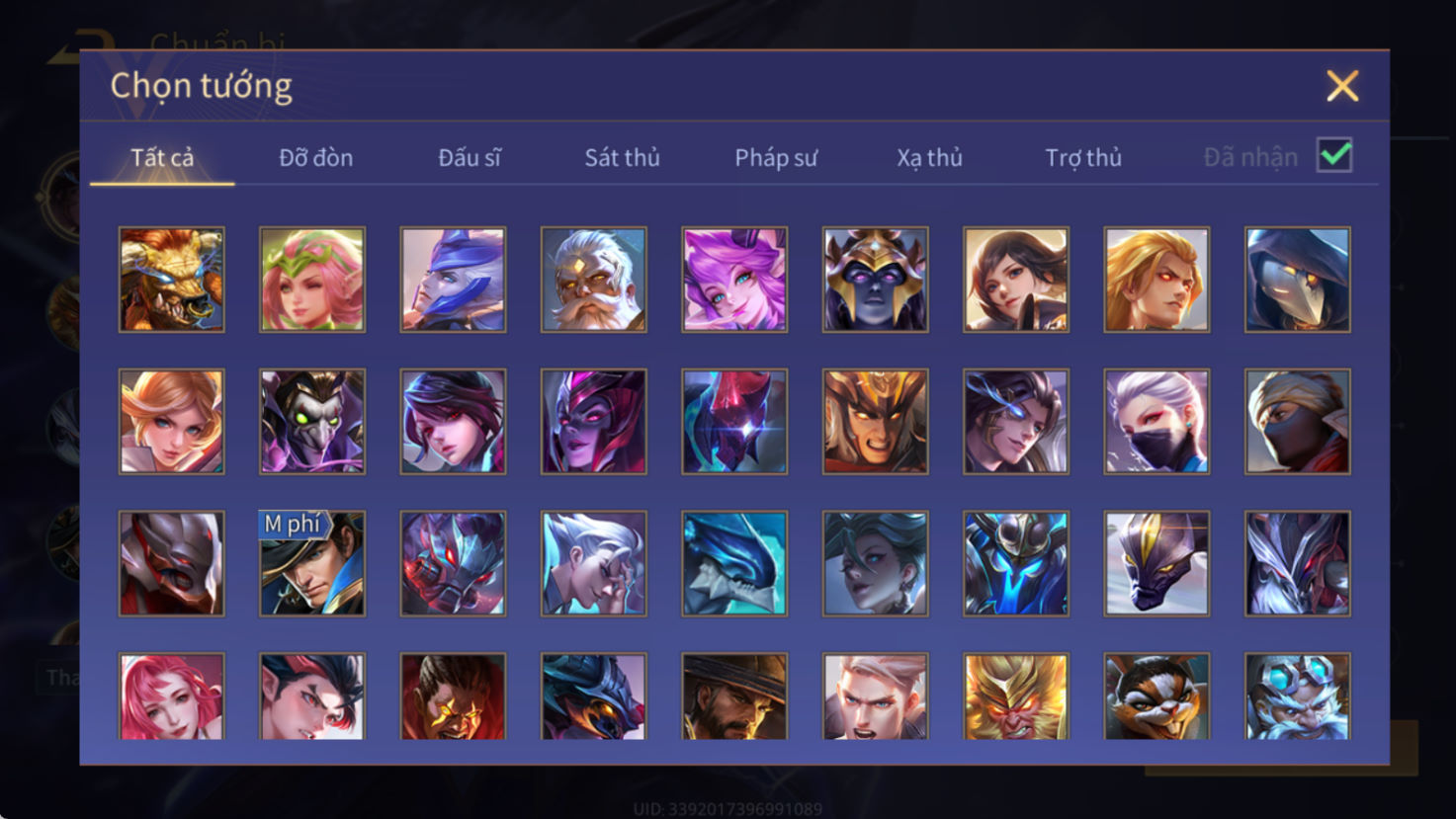Switch to the 'Trợ thủ' tab
1456x819 pixels.
pos(1083,157)
